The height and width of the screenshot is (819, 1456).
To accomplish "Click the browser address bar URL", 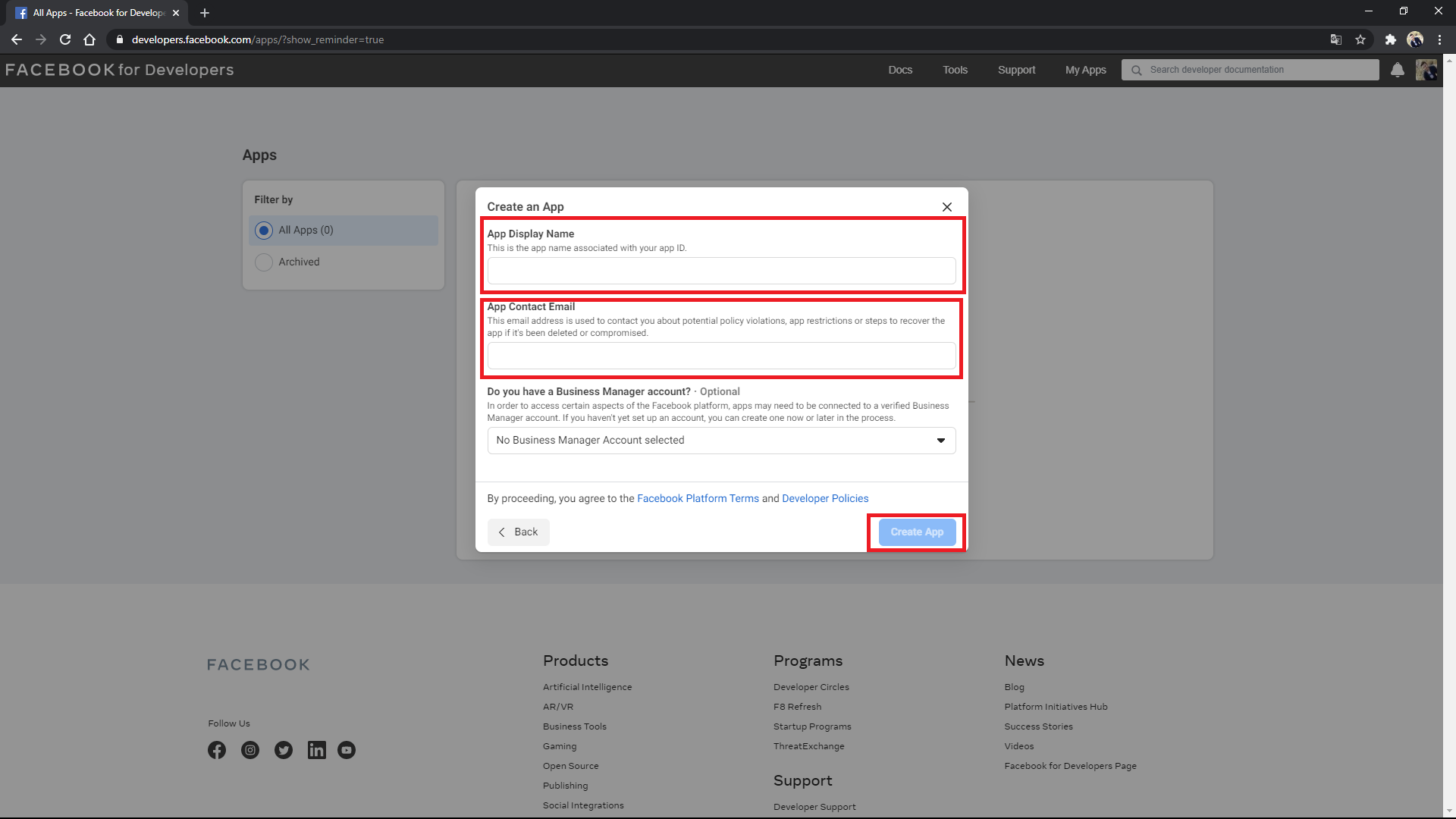I will coord(258,39).
